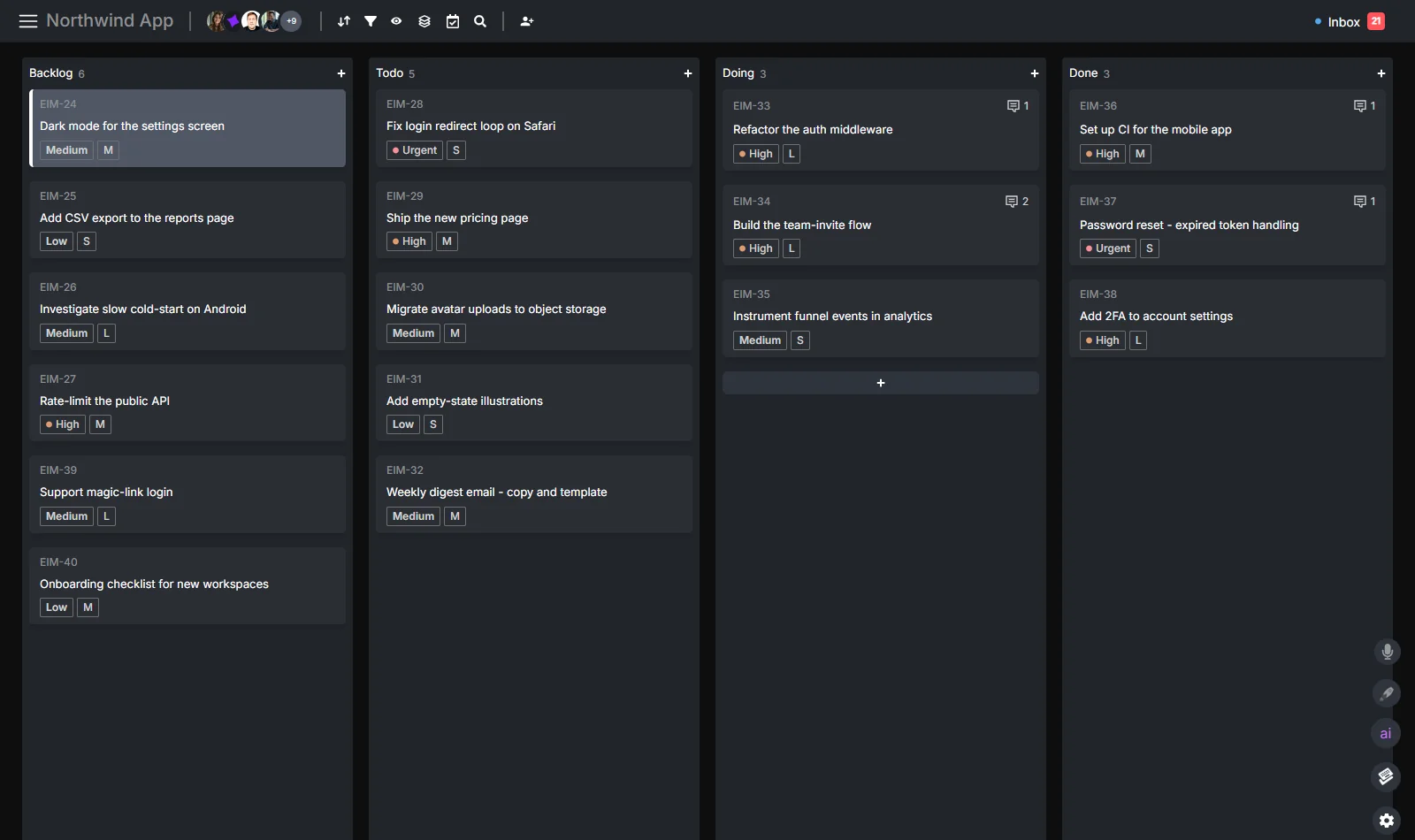
Task: Open comments on EIM-33 card
Action: pyautogui.click(x=1018, y=106)
